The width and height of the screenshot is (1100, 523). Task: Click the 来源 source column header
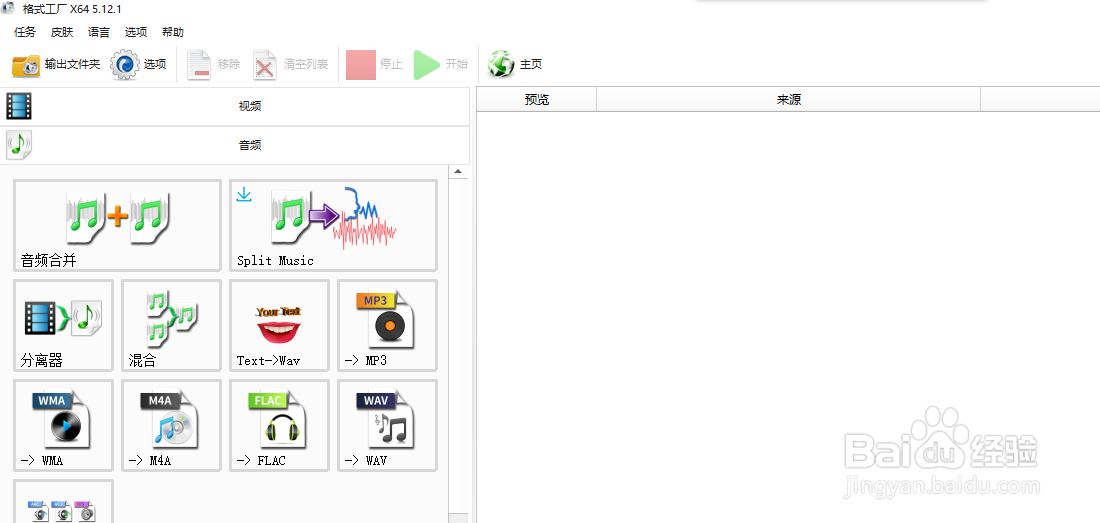click(x=789, y=100)
